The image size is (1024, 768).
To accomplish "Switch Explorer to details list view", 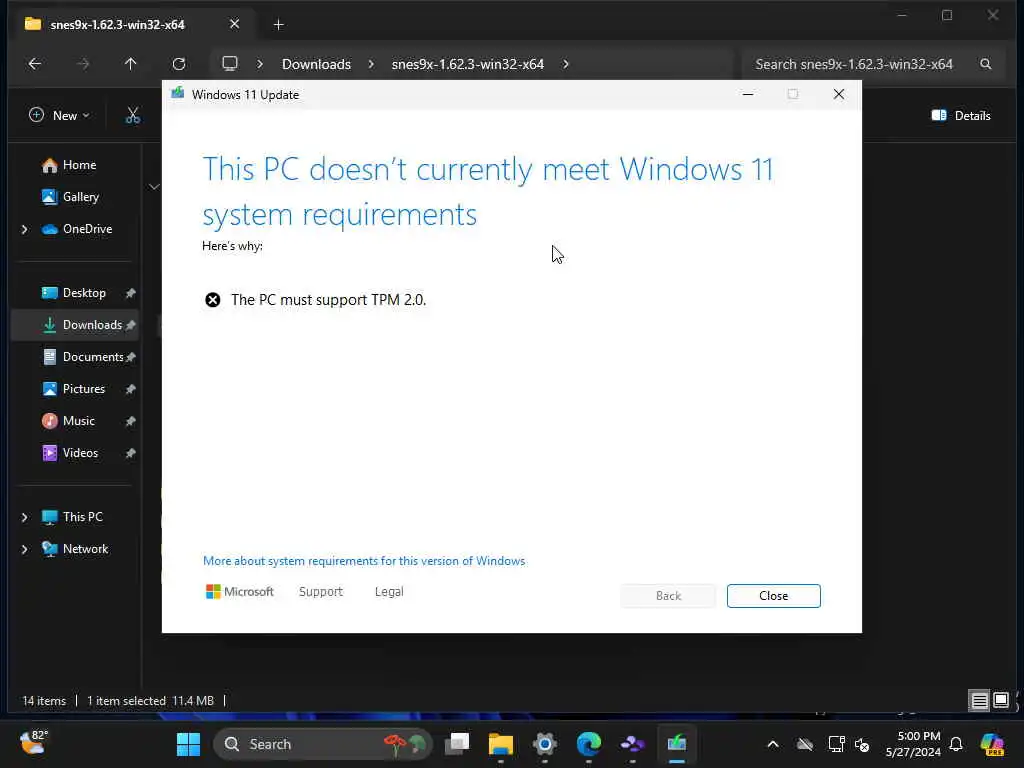I will [979, 701].
